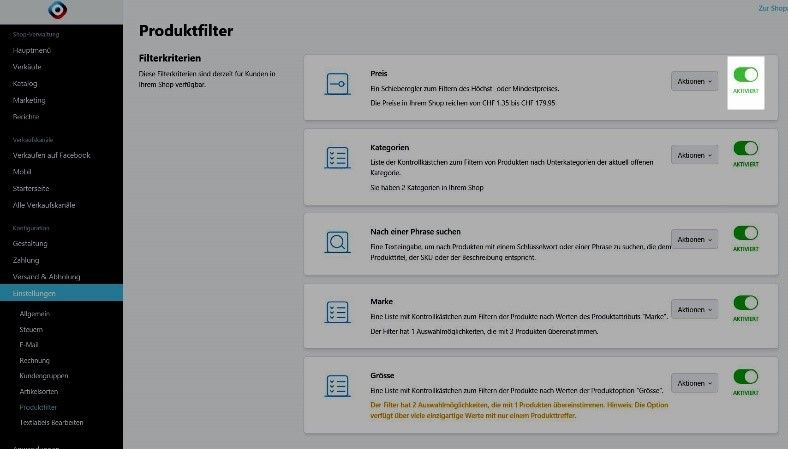Open Versand & Abholung
The width and height of the screenshot is (788, 449).
tap(46, 277)
